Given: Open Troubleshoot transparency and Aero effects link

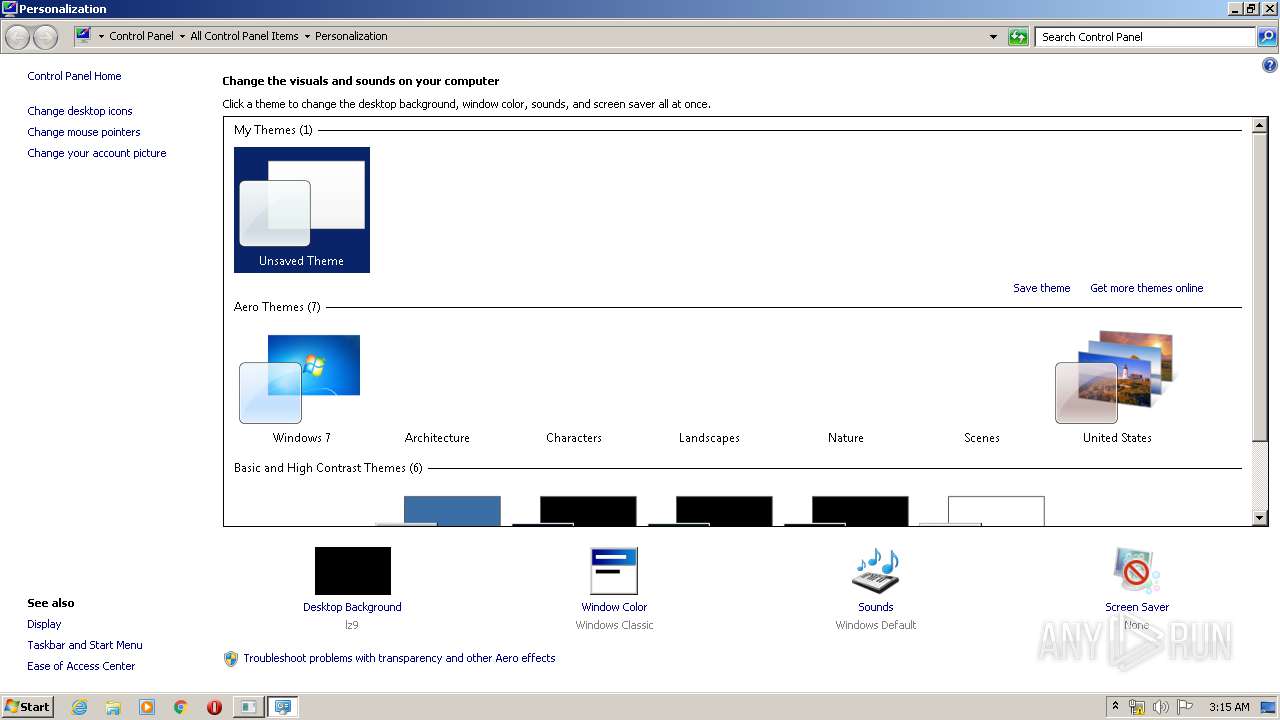Looking at the screenshot, I should (399, 658).
